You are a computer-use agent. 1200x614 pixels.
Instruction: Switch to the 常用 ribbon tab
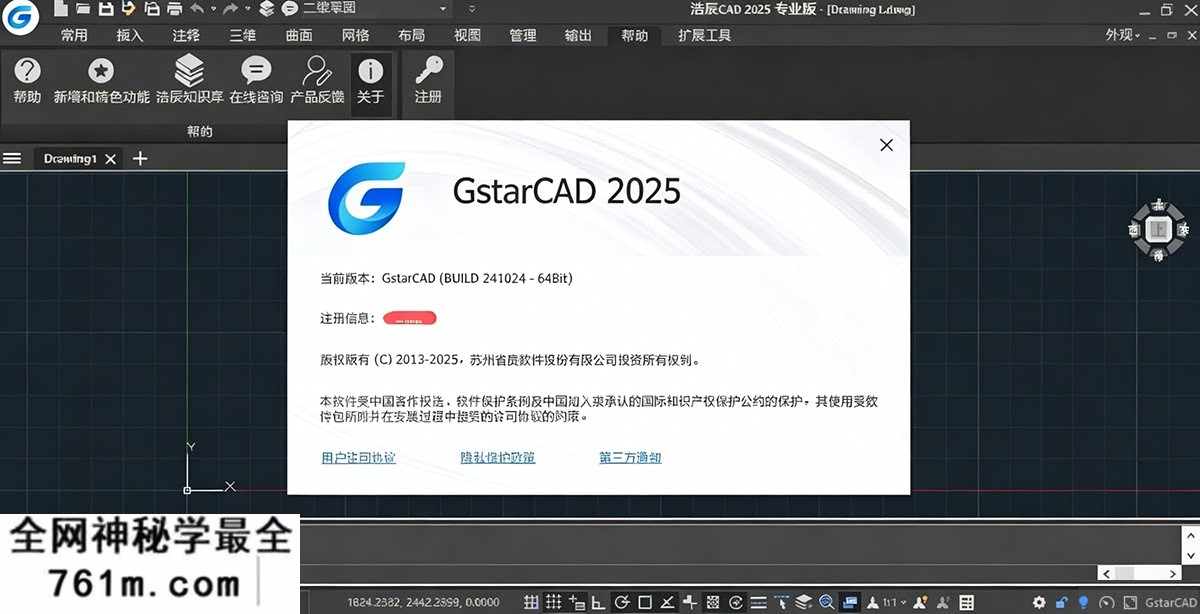click(74, 35)
